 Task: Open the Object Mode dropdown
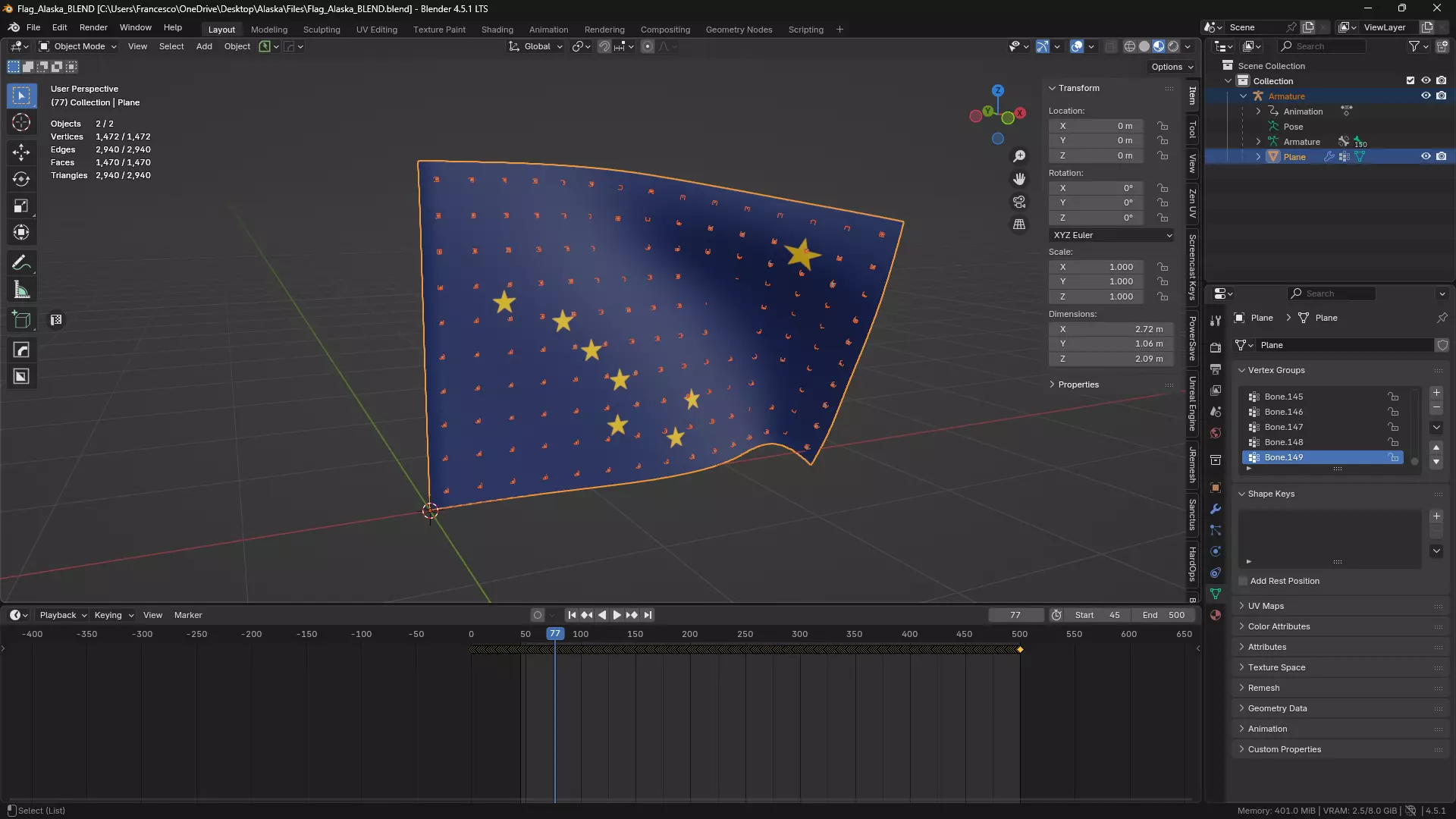pos(77,46)
